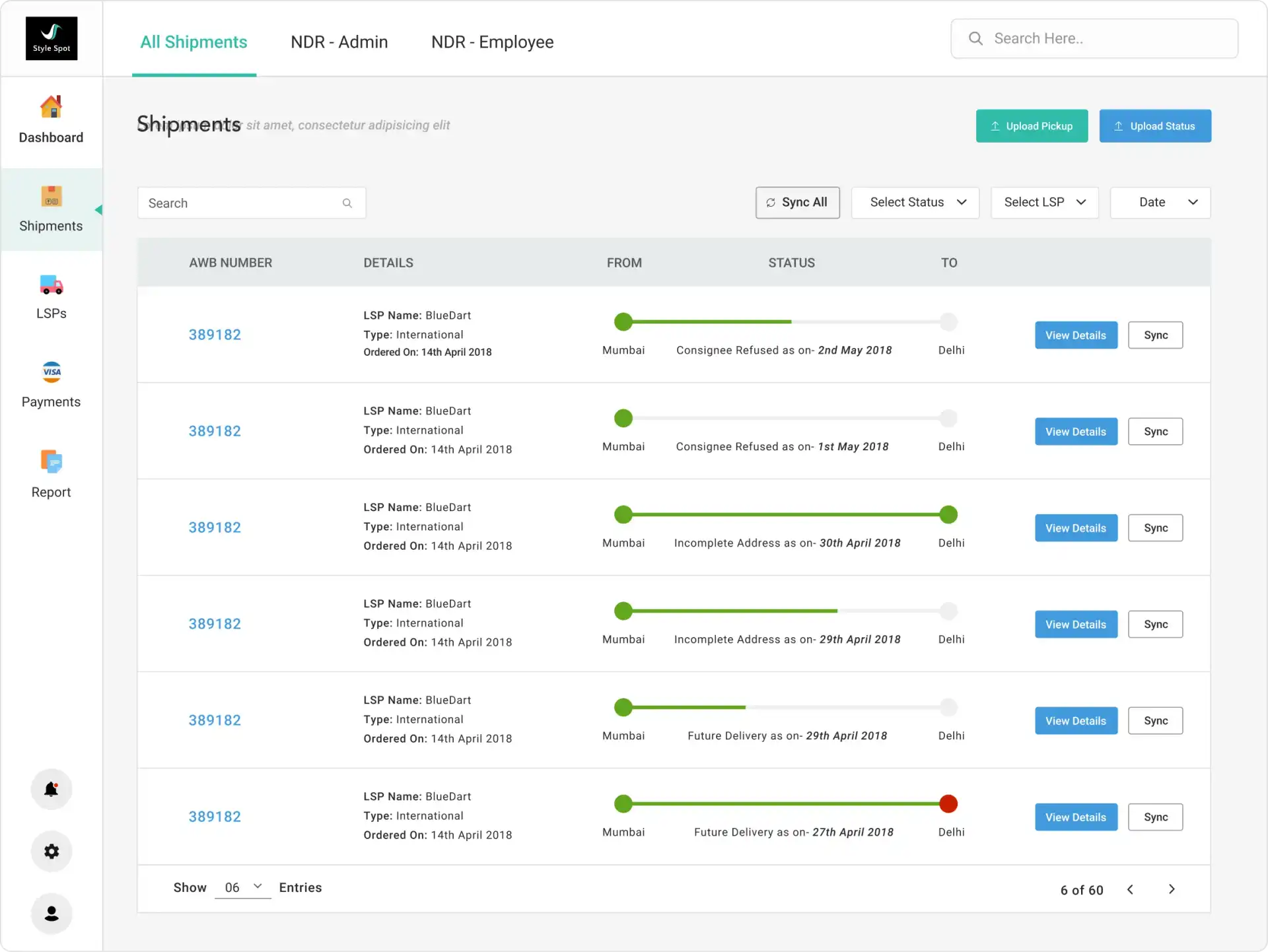Click Sync All refresh button
The height and width of the screenshot is (952, 1268).
pos(798,203)
